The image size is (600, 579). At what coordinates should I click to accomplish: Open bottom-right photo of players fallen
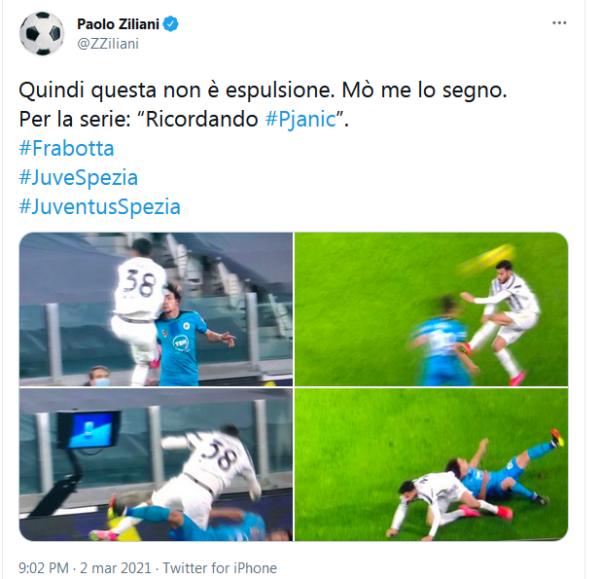click(x=431, y=465)
